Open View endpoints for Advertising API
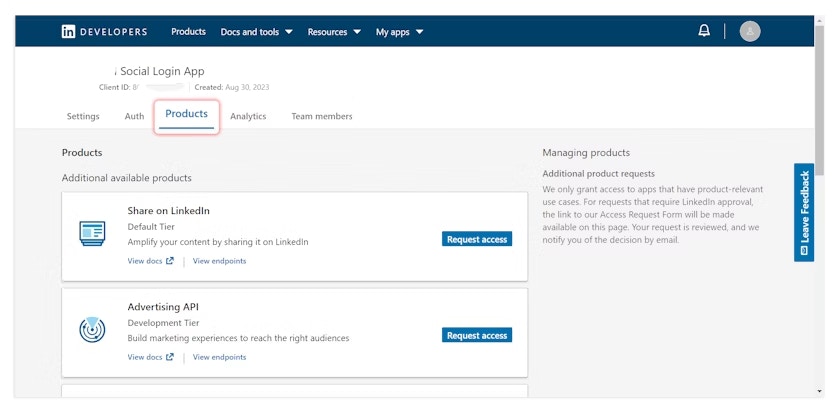The image size is (840, 412). 220,357
